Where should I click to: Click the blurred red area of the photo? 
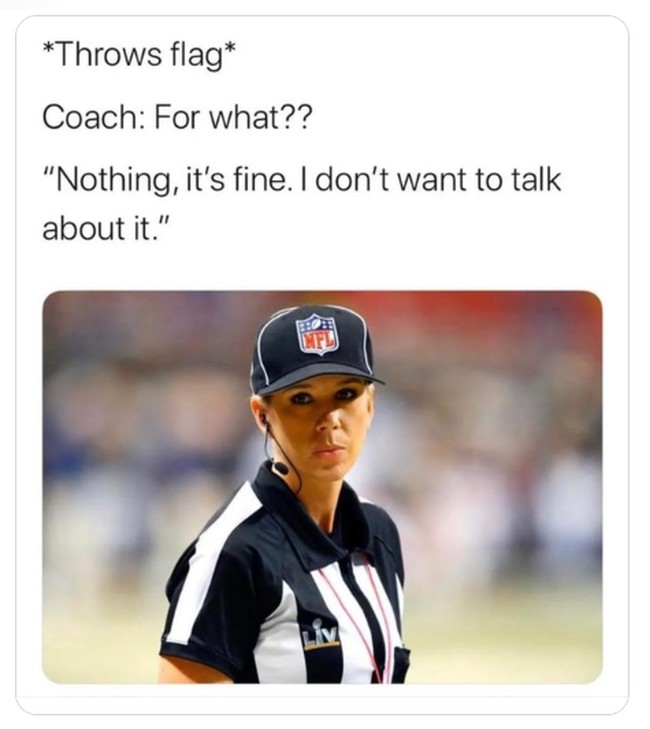(x=488, y=311)
